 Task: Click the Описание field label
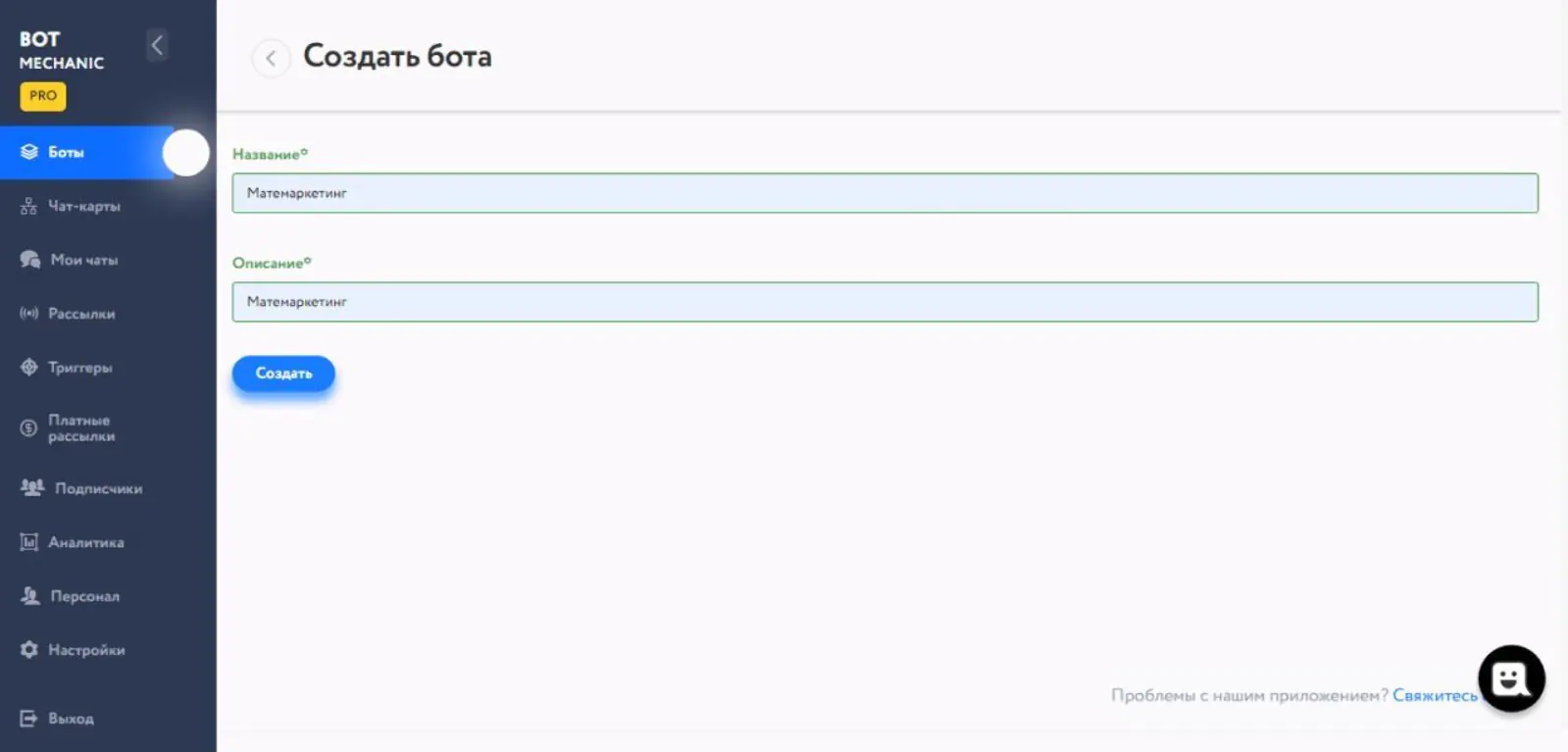[x=272, y=263]
